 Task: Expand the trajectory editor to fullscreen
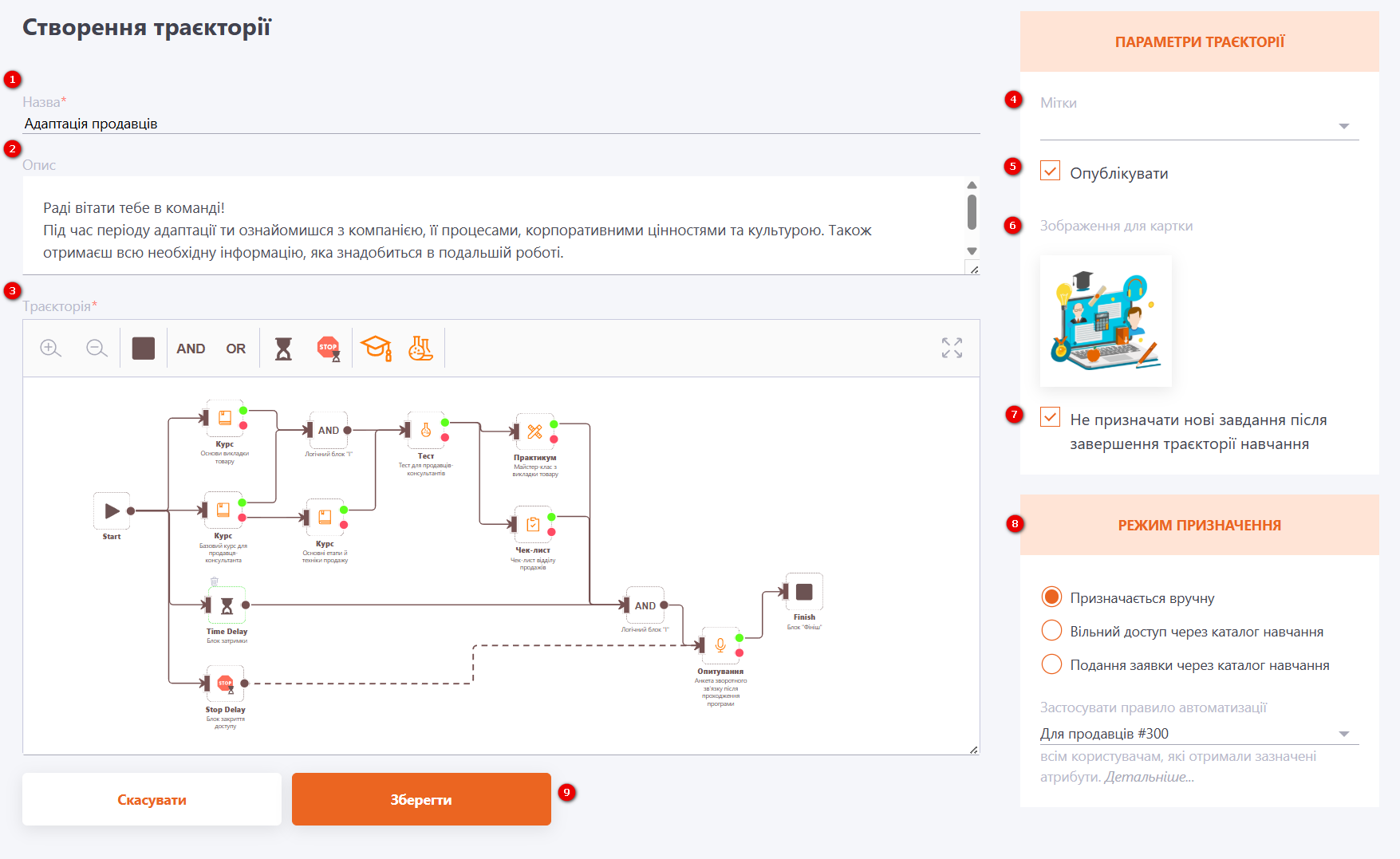[x=951, y=348]
